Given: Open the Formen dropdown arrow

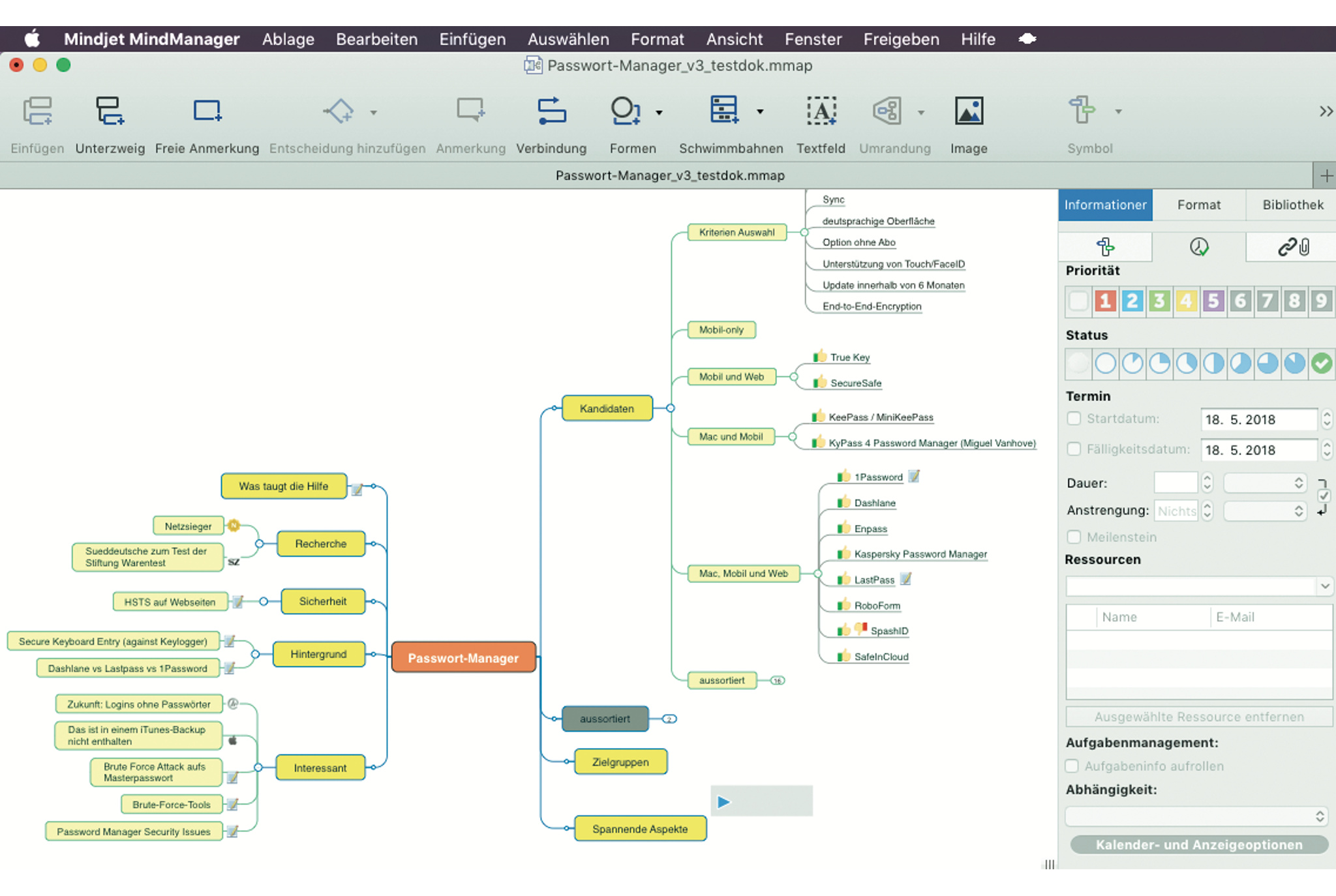Looking at the screenshot, I should coord(659,113).
